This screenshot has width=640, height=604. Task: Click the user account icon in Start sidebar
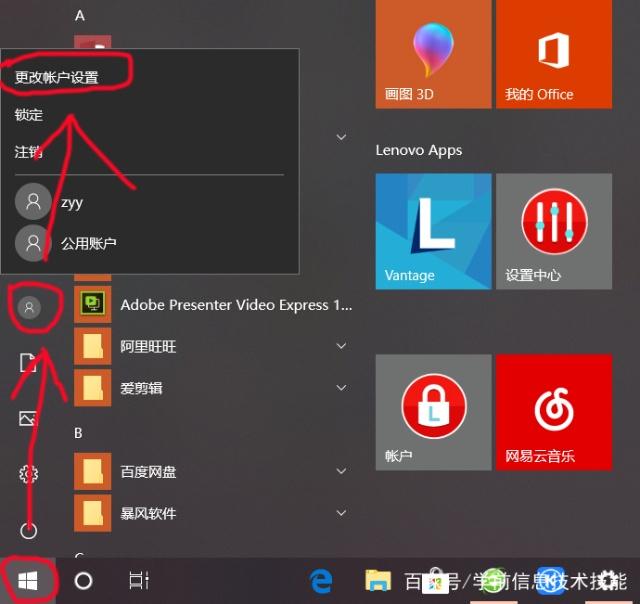point(29,307)
